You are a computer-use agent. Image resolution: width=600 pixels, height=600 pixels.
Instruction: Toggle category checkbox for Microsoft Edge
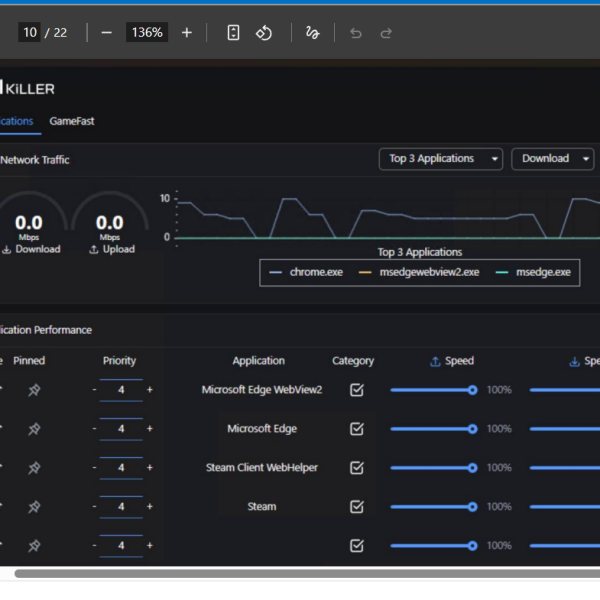357,429
